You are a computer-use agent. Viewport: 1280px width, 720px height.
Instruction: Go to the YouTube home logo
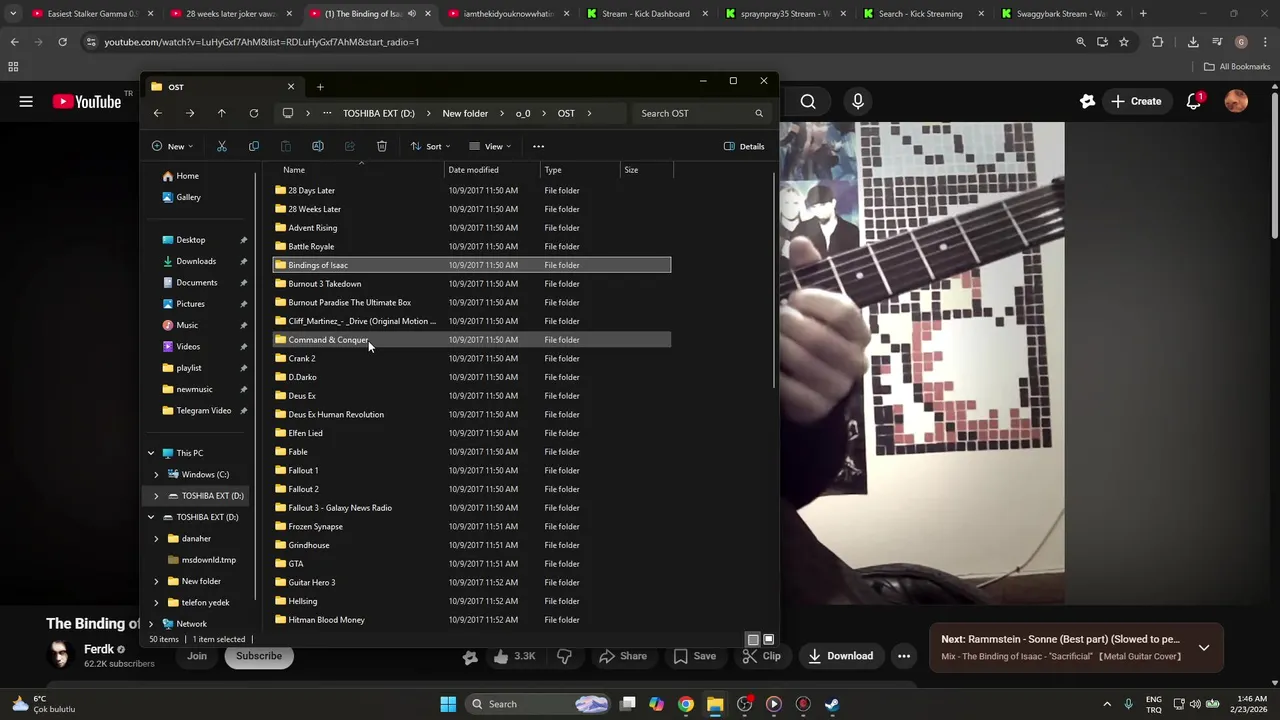click(87, 101)
